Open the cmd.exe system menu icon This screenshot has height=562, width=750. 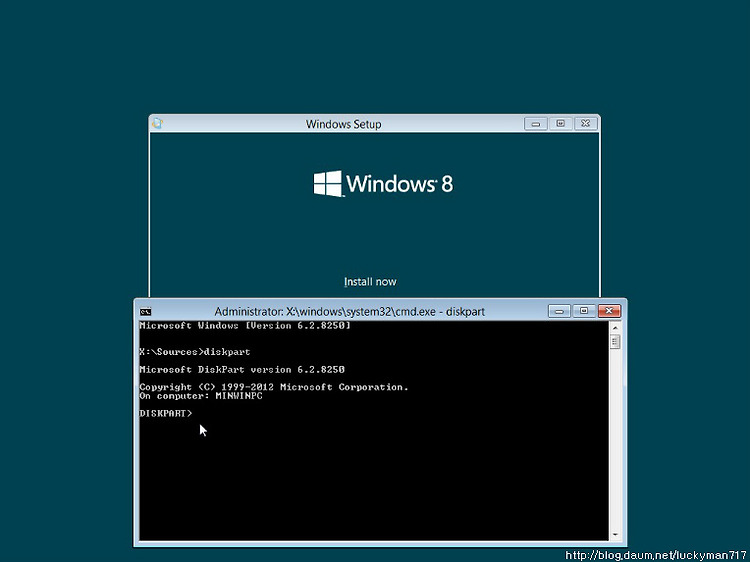coord(145,312)
